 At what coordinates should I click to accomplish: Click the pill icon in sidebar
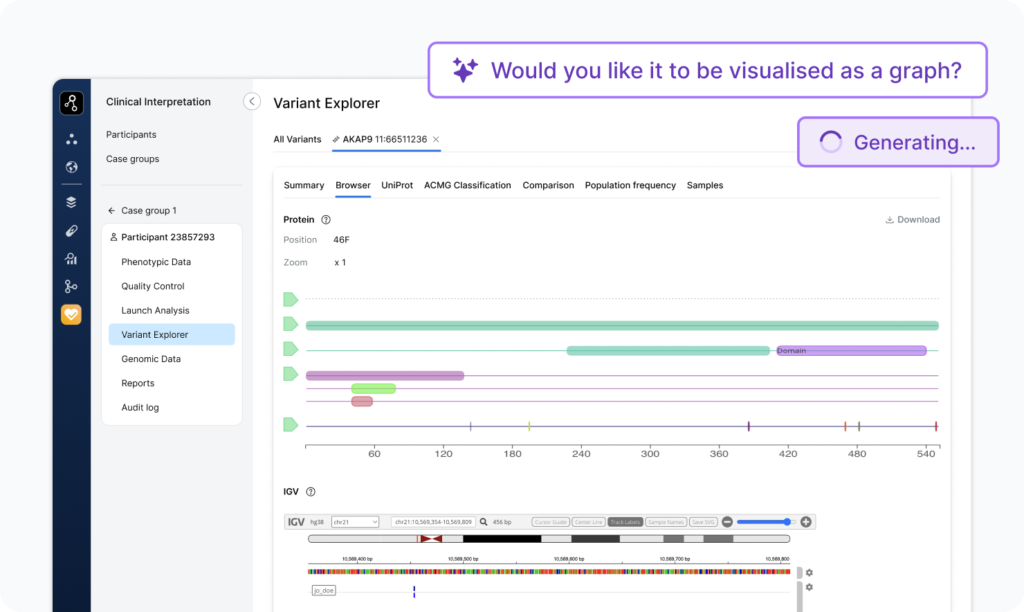point(71,231)
